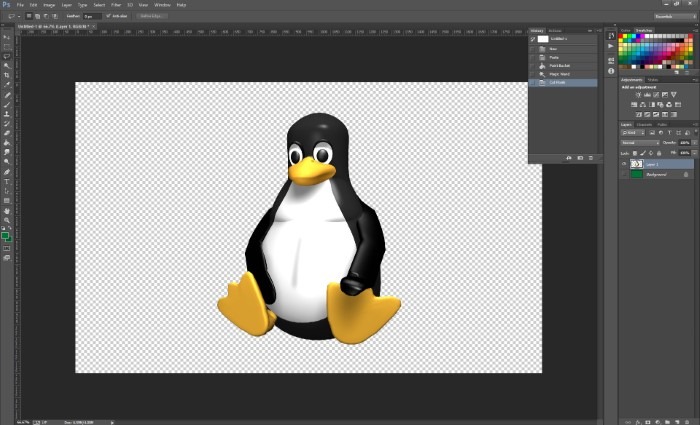This screenshot has width=700, height=425.
Task: Switch to the Channels tab
Action: [644, 125]
